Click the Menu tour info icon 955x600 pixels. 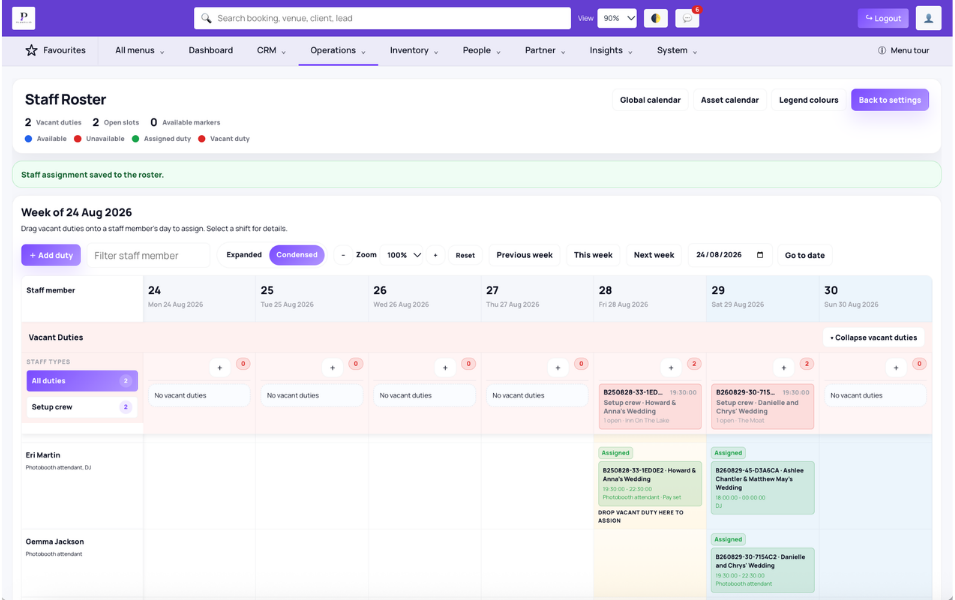(x=881, y=51)
